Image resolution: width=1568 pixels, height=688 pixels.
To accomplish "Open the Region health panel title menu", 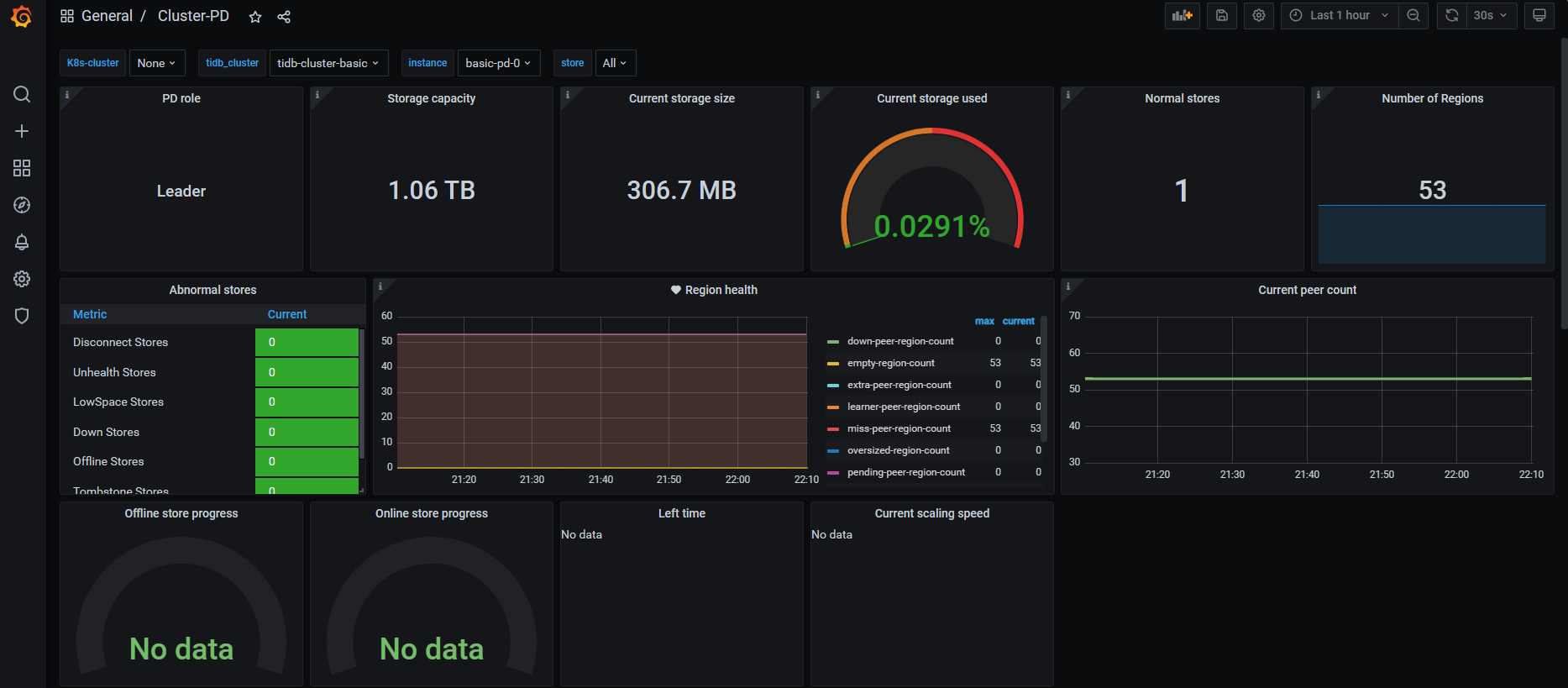I will tap(721, 290).
